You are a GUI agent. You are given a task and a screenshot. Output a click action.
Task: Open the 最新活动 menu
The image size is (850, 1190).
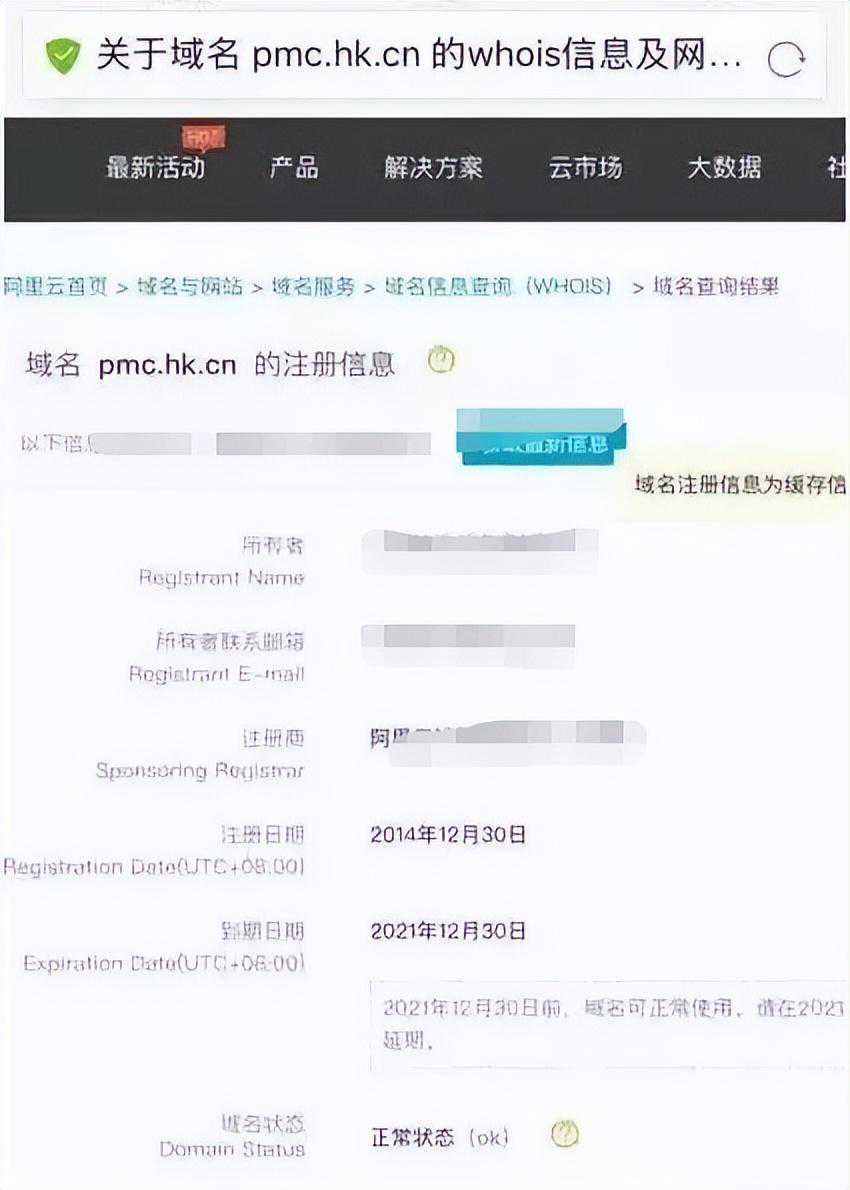tap(156, 167)
